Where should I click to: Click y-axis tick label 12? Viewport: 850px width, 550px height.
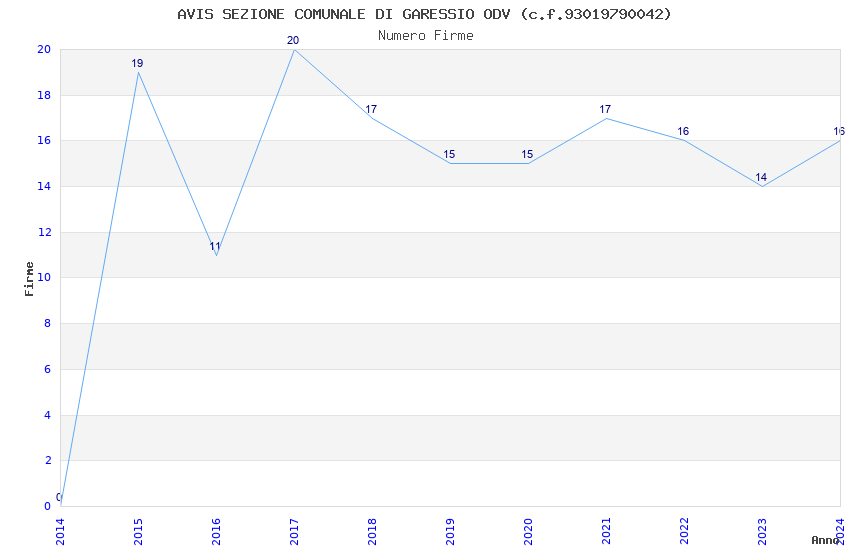[x=44, y=232]
